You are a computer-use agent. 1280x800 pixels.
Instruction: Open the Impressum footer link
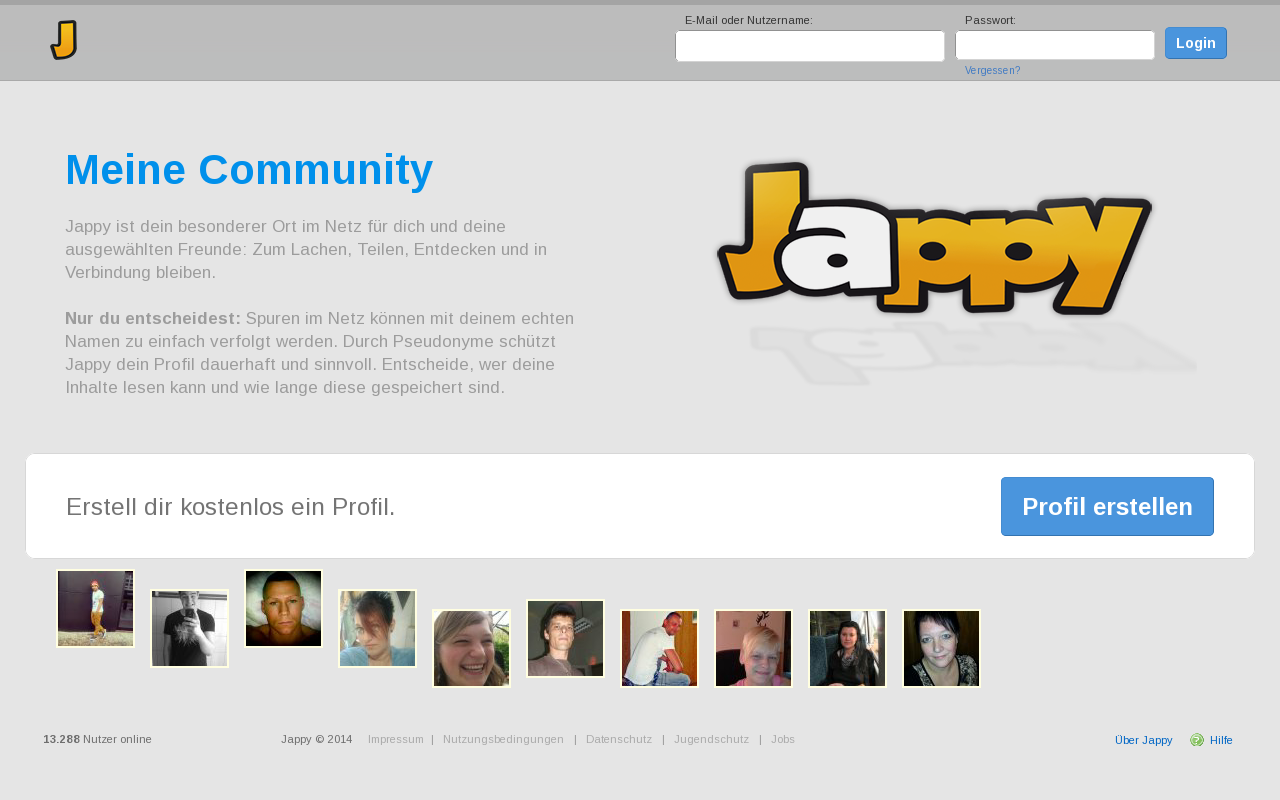396,740
